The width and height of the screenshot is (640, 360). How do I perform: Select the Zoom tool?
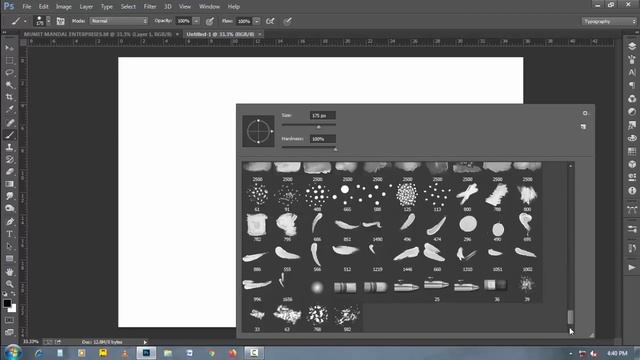9,284
